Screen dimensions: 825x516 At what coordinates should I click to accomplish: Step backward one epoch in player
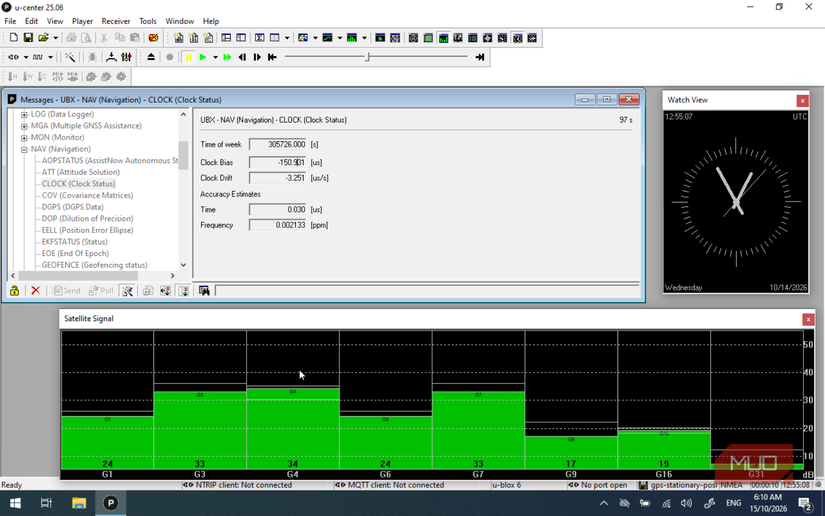[x=242, y=57]
